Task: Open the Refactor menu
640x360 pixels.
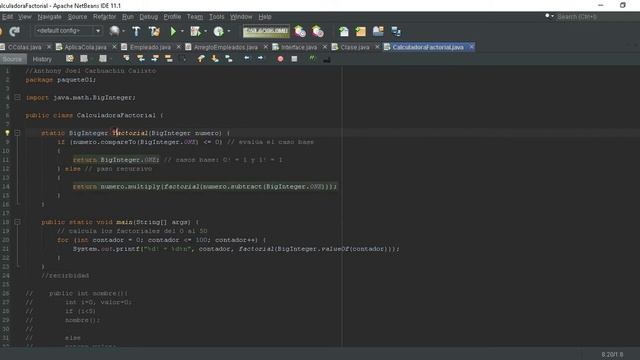Action: (104, 17)
